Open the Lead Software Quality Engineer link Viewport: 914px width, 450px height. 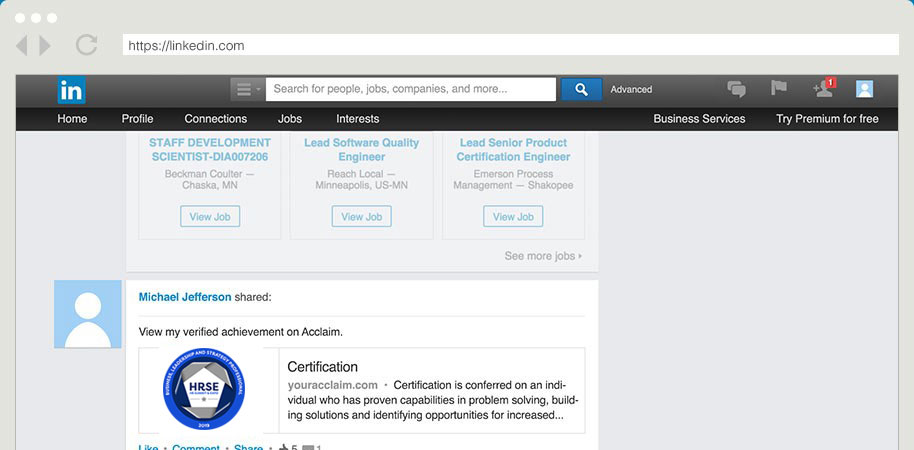[361, 150]
